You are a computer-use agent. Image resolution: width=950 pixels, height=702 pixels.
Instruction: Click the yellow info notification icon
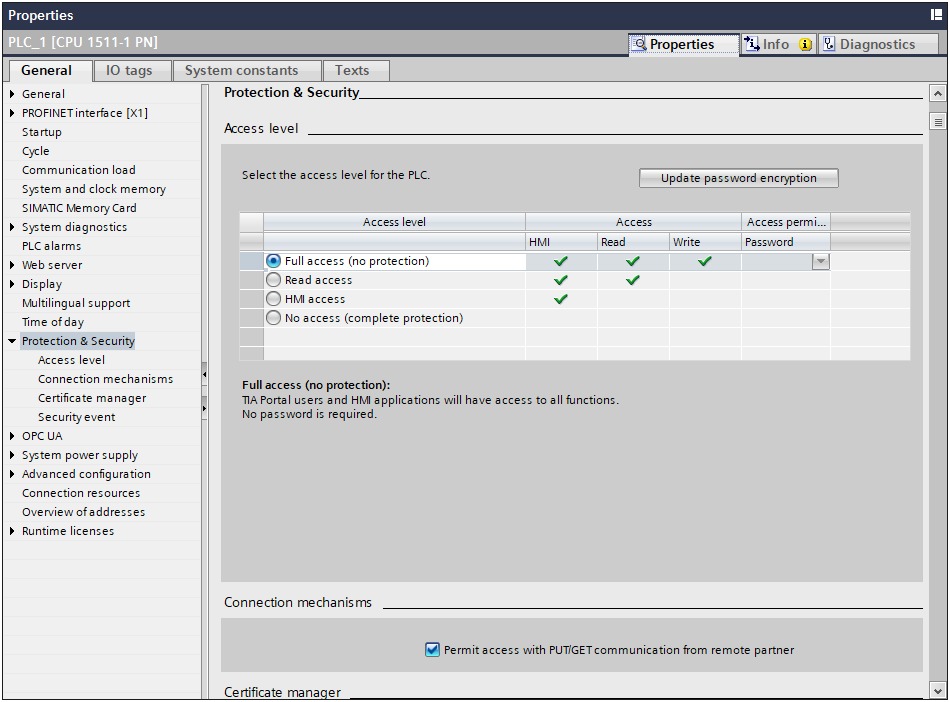coord(805,45)
